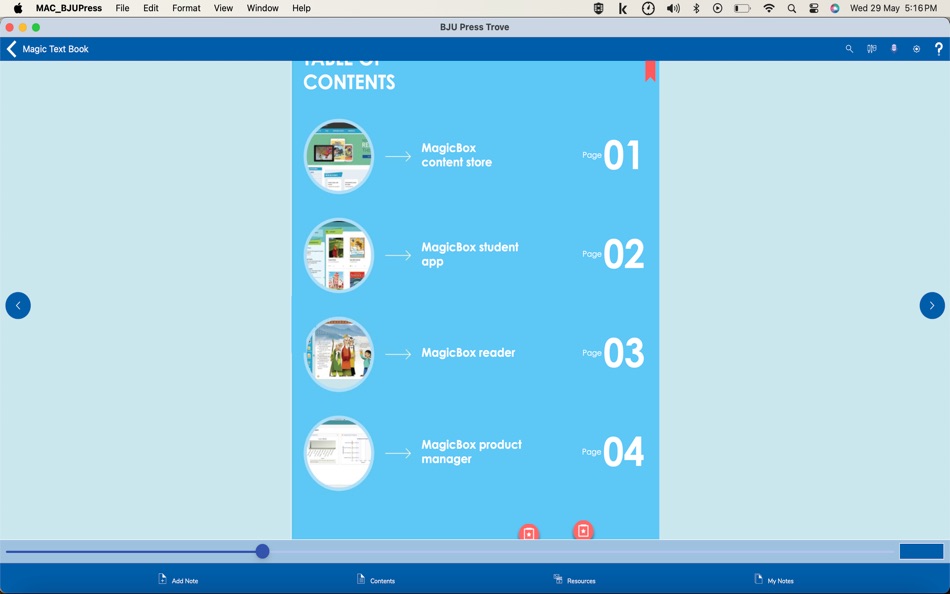
Task: Open the Edit menu
Action: [x=151, y=8]
